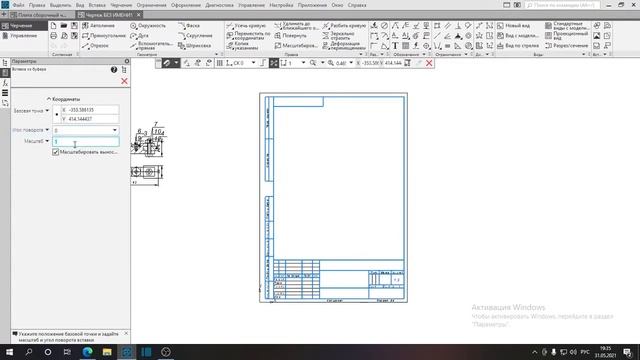The width and height of the screenshot is (640, 360).
Task: Click Вид с модели tool
Action: coord(518,36)
